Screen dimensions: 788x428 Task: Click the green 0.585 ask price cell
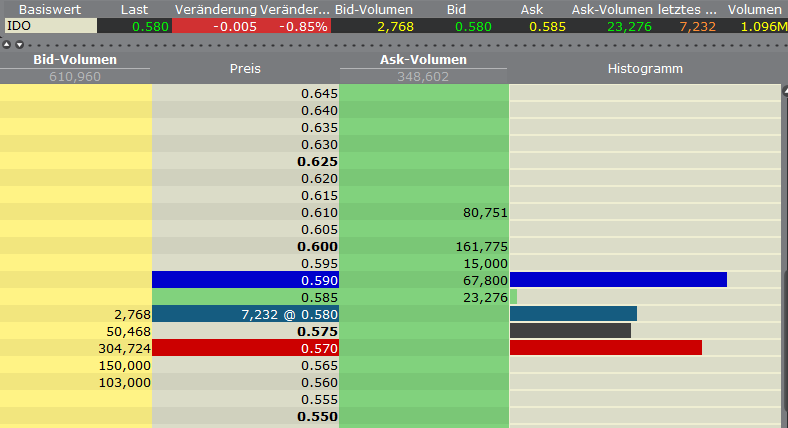(246, 297)
